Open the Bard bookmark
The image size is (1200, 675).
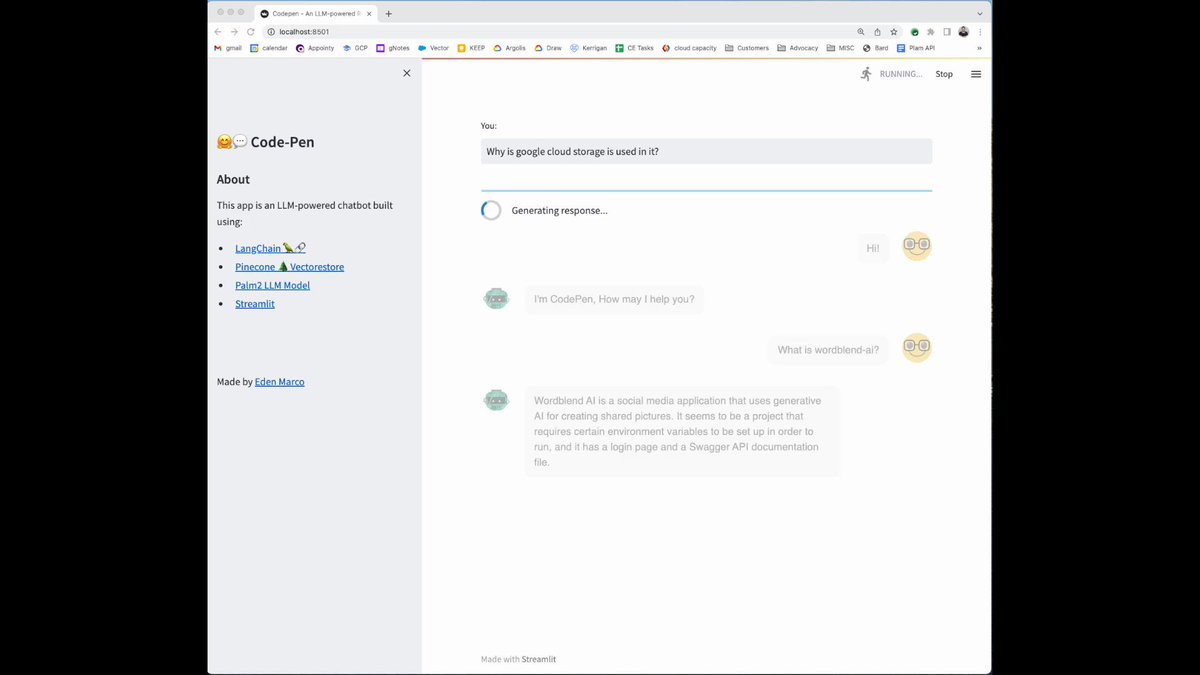875,48
